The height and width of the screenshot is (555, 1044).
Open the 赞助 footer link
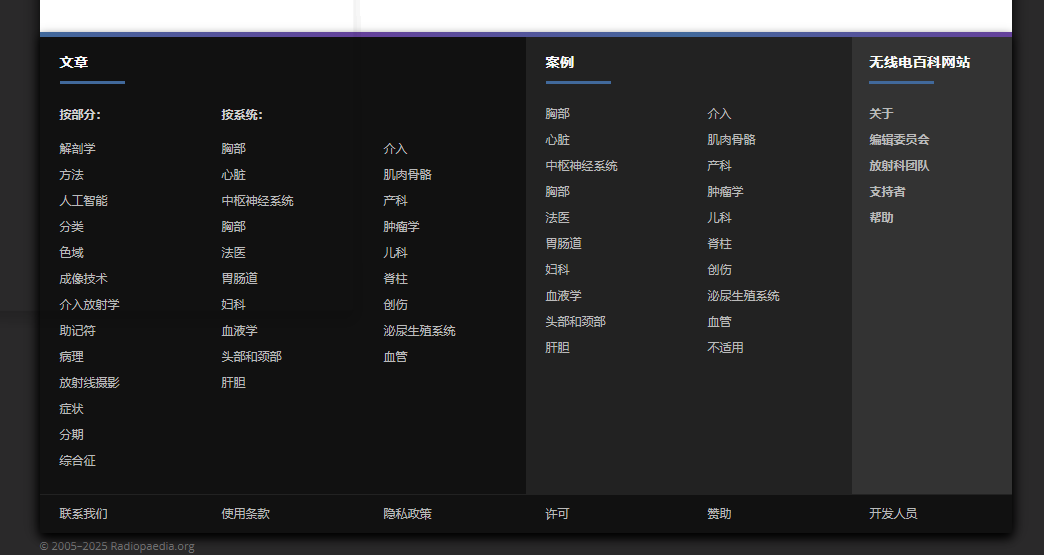click(720, 513)
